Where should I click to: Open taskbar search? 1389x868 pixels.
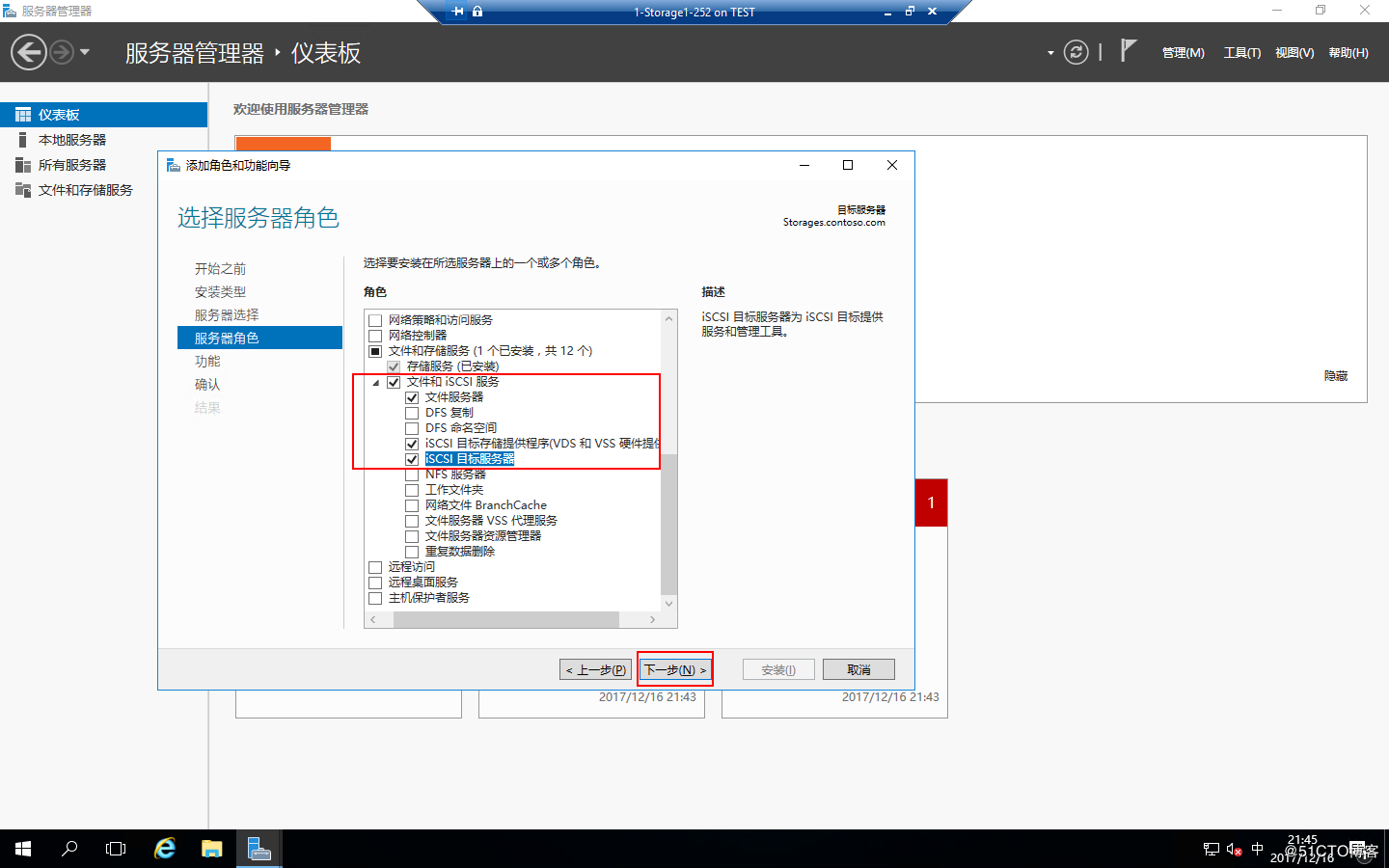click(69, 849)
